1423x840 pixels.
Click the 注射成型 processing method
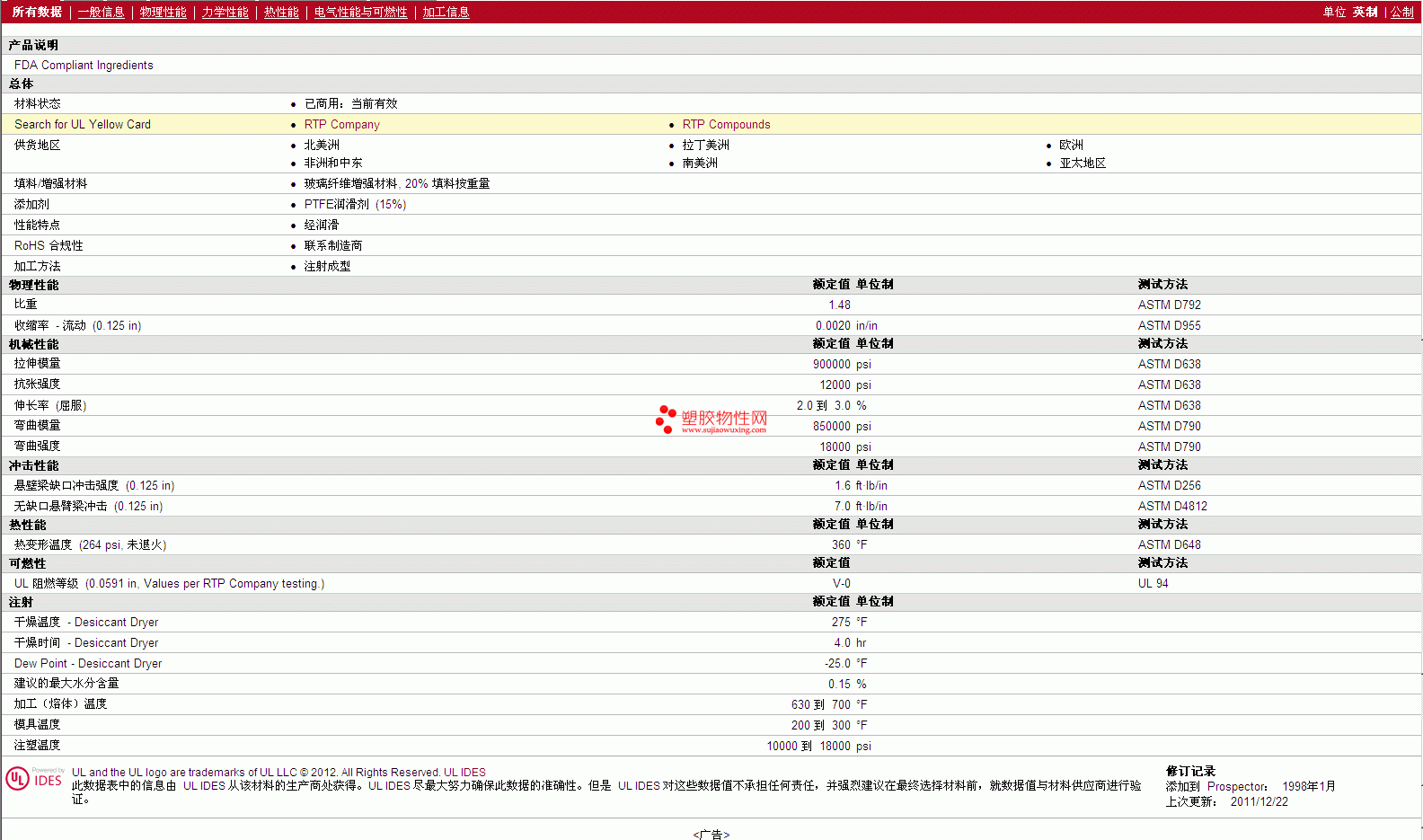tap(328, 267)
